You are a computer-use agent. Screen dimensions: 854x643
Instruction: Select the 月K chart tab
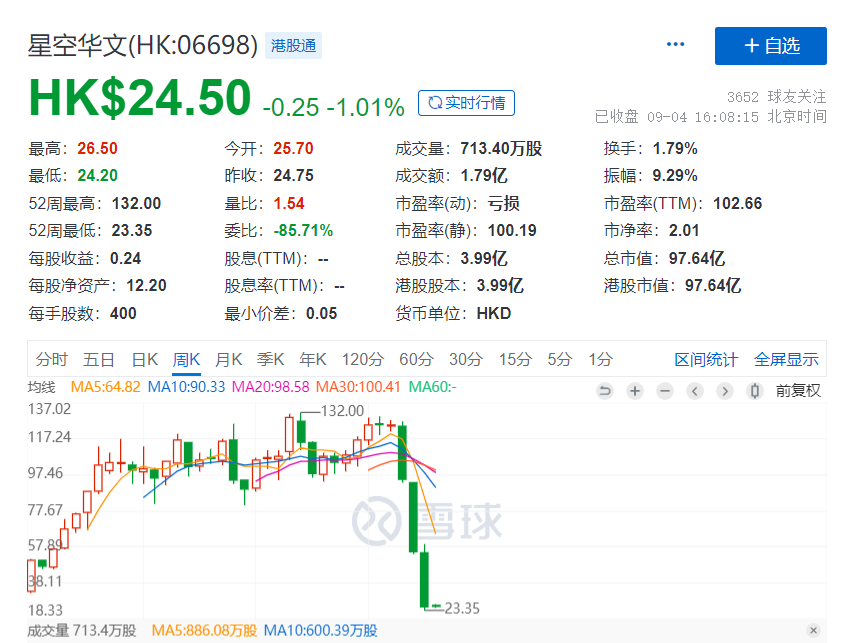coord(229,360)
